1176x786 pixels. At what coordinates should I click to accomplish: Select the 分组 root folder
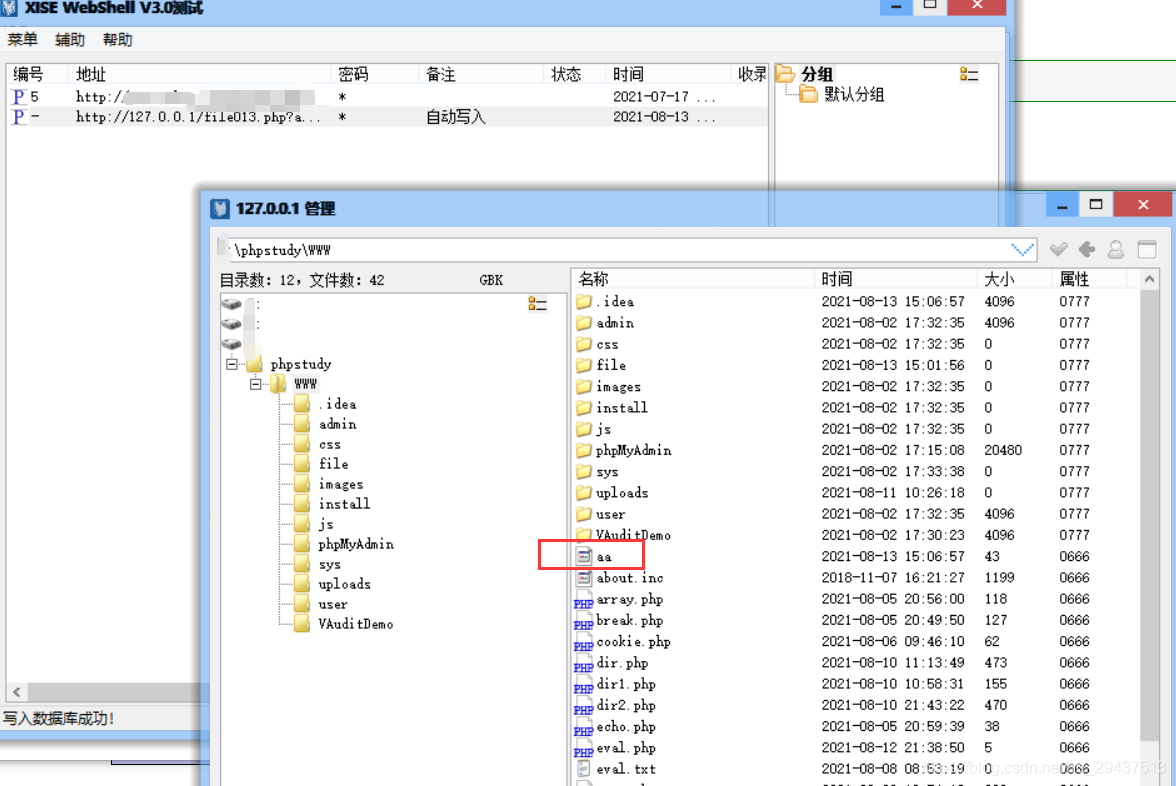click(805, 74)
